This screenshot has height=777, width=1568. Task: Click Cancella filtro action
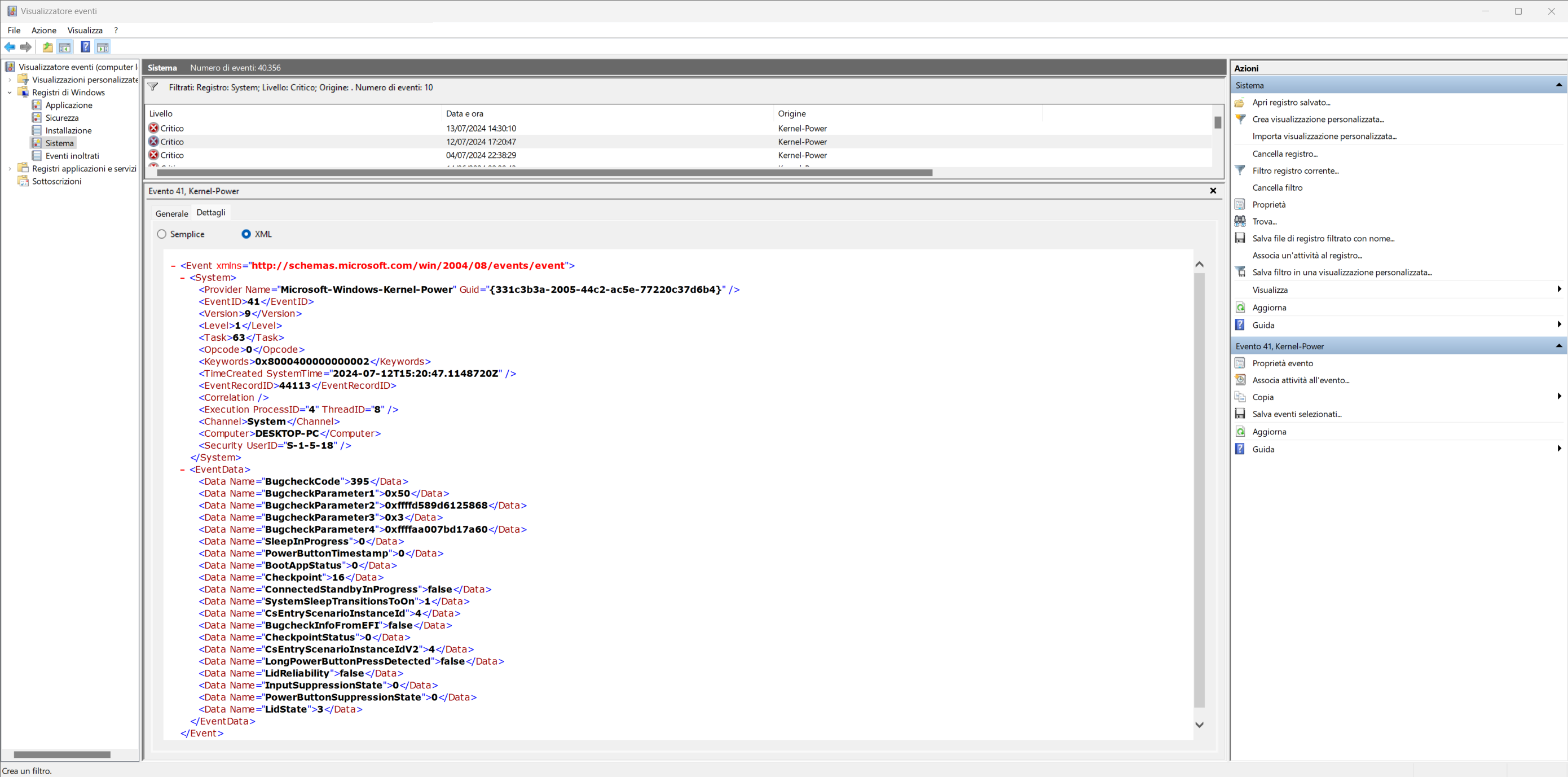click(1277, 187)
